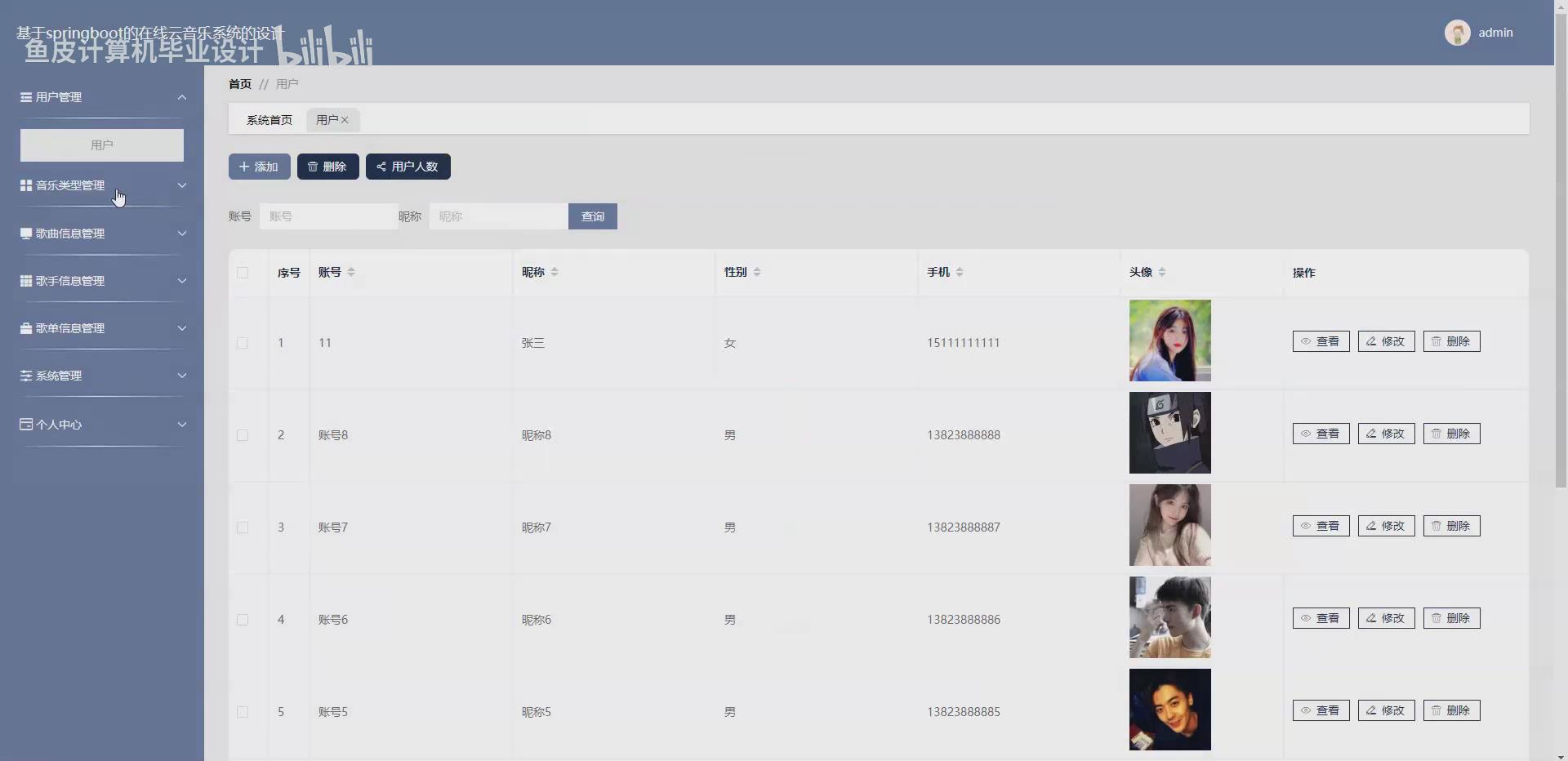Click 删除 button for 昵称5 row
The width and height of the screenshot is (1568, 761).
click(1452, 710)
